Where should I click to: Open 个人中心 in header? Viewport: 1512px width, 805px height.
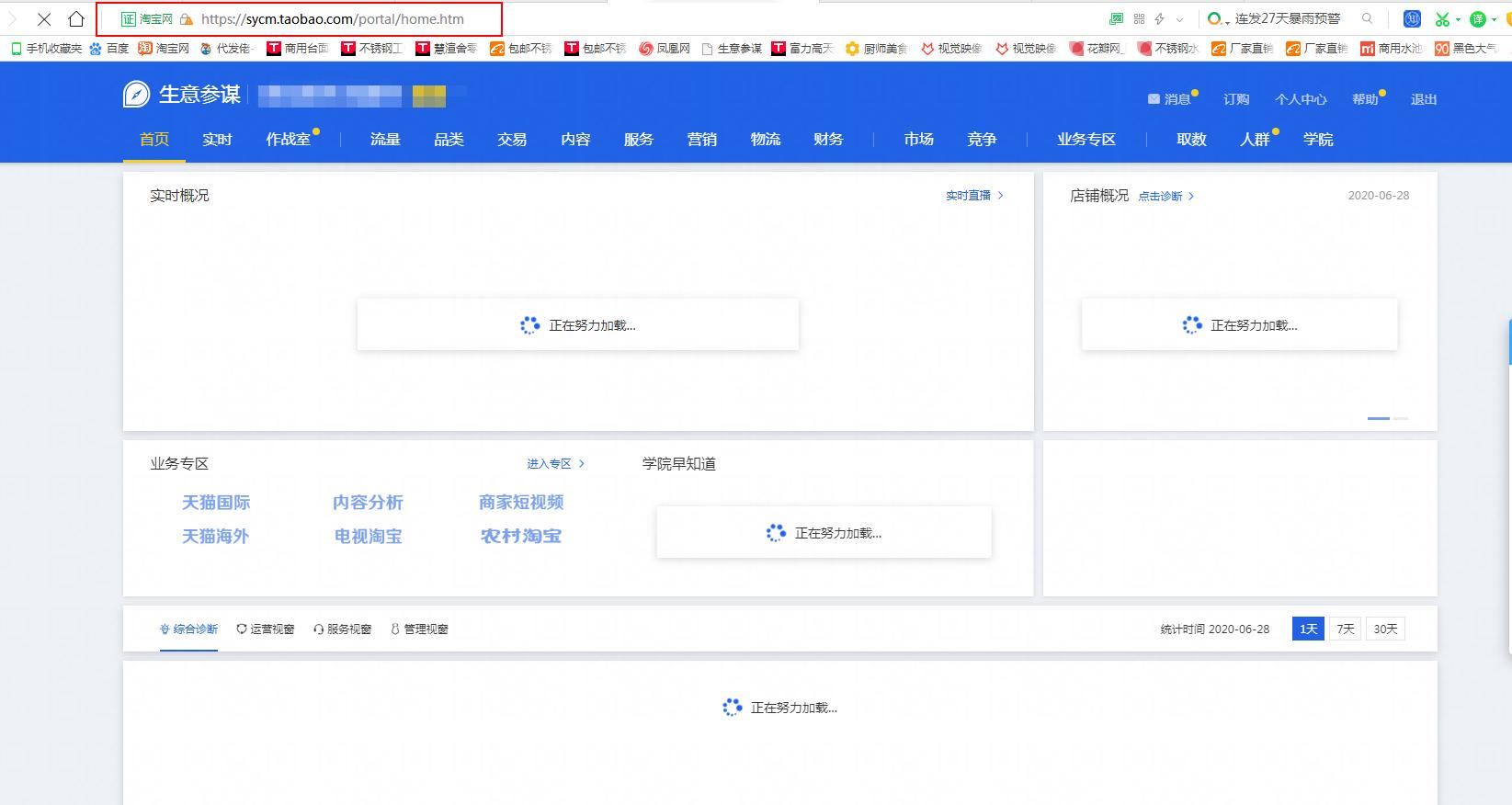(1301, 99)
